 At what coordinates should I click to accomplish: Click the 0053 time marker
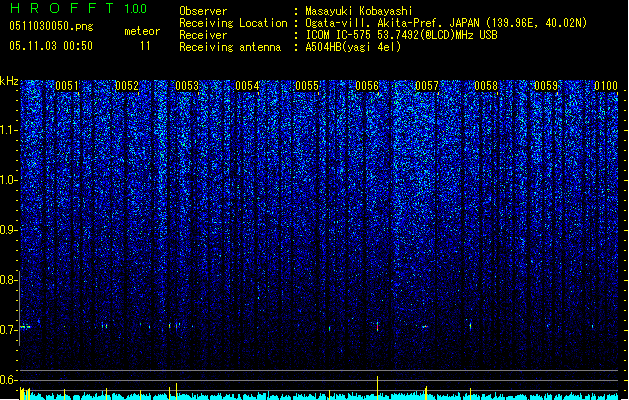click(187, 86)
